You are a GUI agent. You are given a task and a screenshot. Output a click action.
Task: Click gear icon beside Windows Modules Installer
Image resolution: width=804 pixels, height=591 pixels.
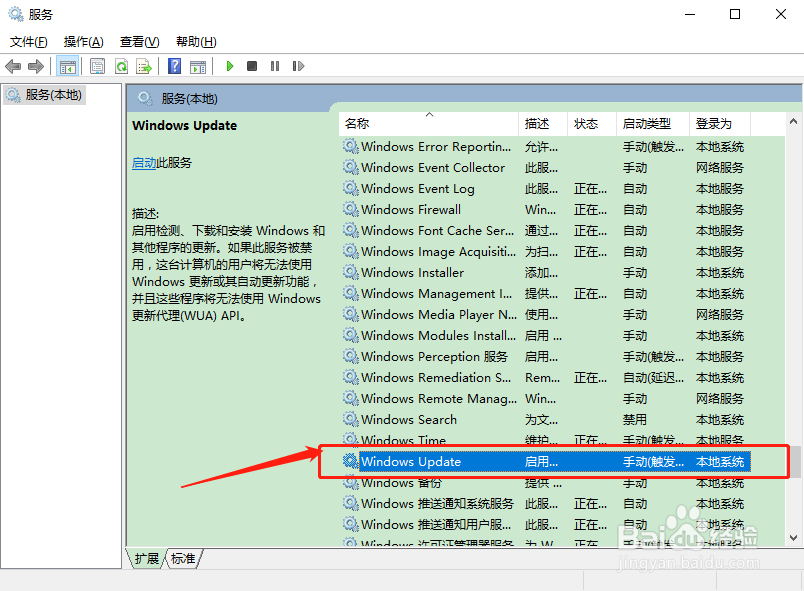(351, 335)
